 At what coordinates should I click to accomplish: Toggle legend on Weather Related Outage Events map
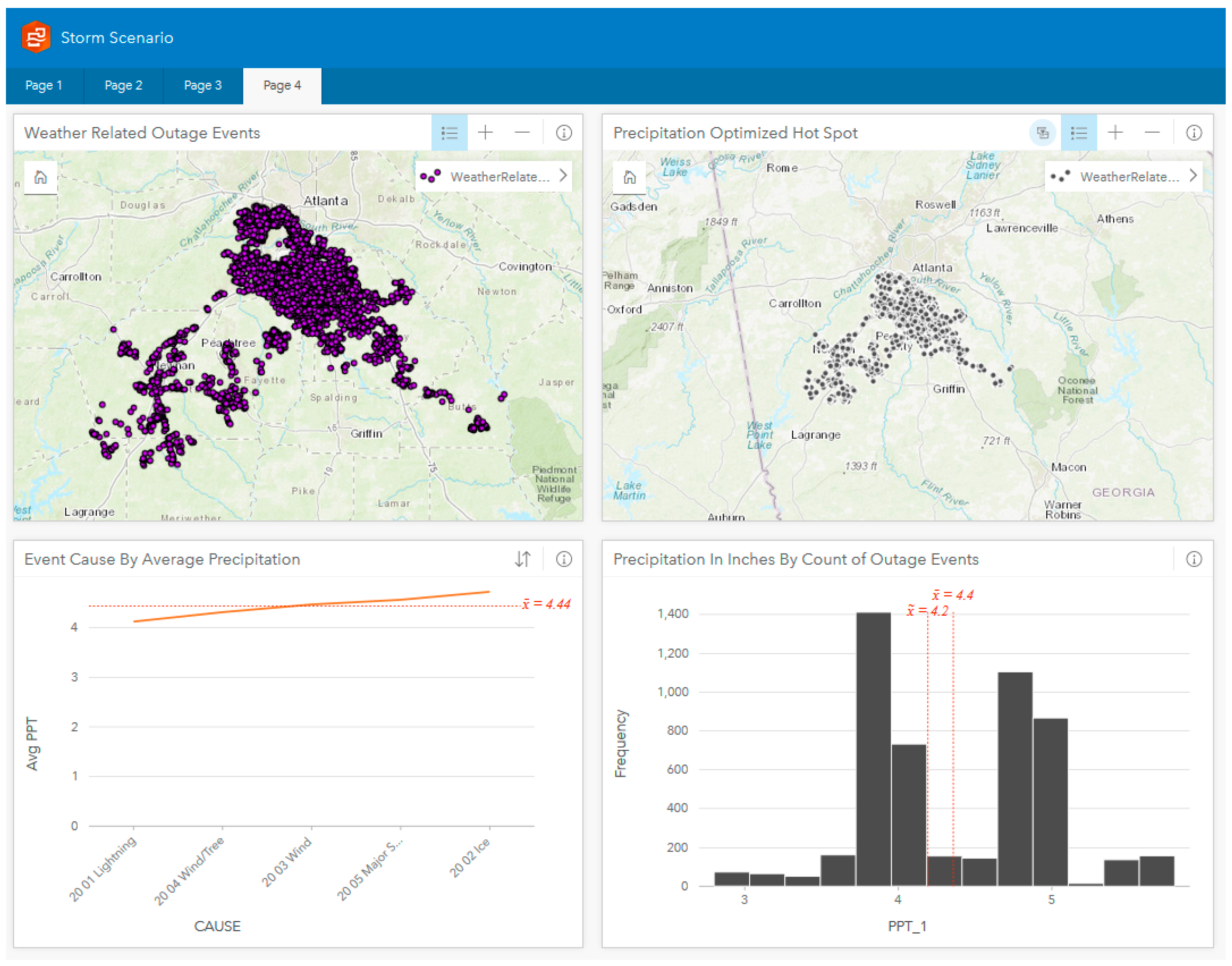[x=449, y=133]
